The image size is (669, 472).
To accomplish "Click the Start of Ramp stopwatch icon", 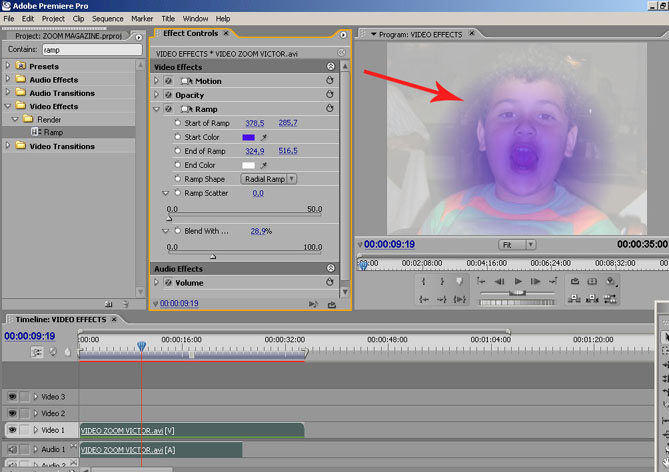I will coord(178,123).
